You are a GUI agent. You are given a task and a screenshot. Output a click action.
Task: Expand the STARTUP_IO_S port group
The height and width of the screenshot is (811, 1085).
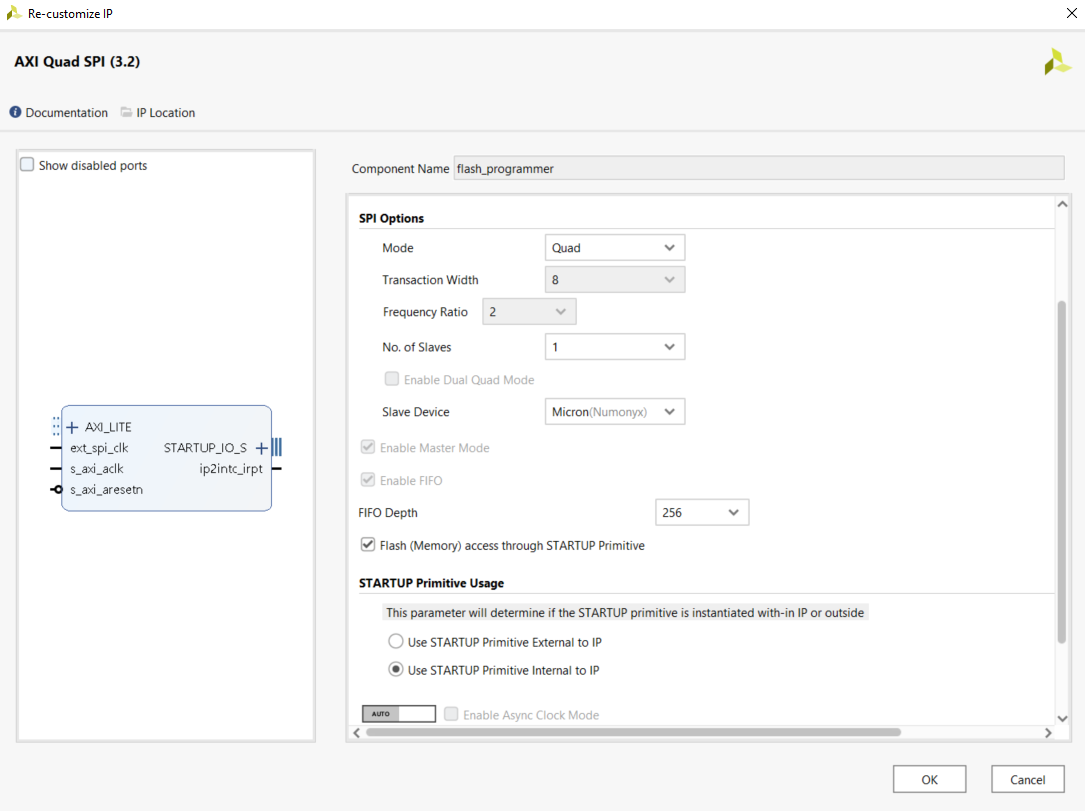click(262, 448)
